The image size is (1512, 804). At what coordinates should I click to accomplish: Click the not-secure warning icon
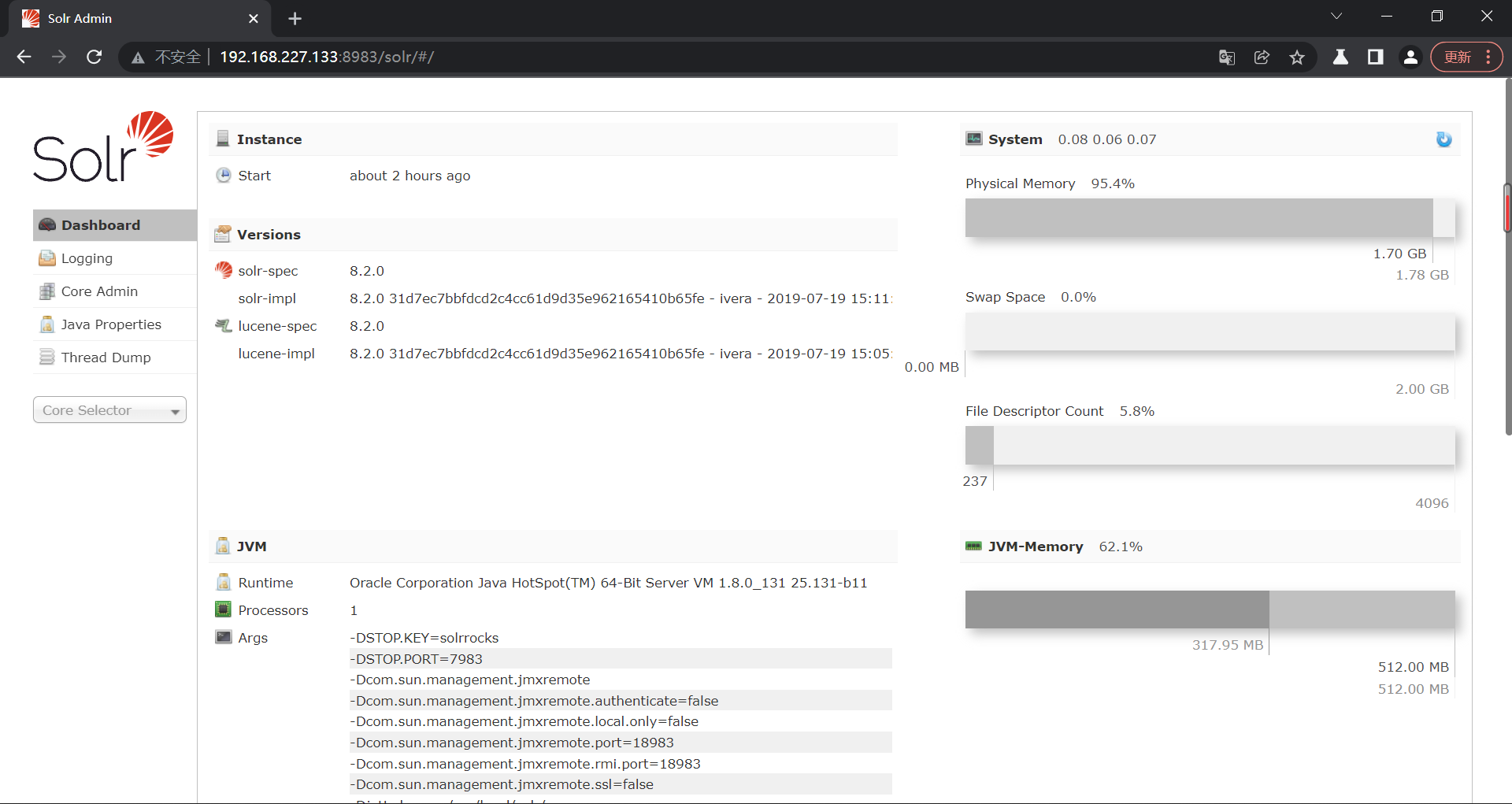pos(139,57)
